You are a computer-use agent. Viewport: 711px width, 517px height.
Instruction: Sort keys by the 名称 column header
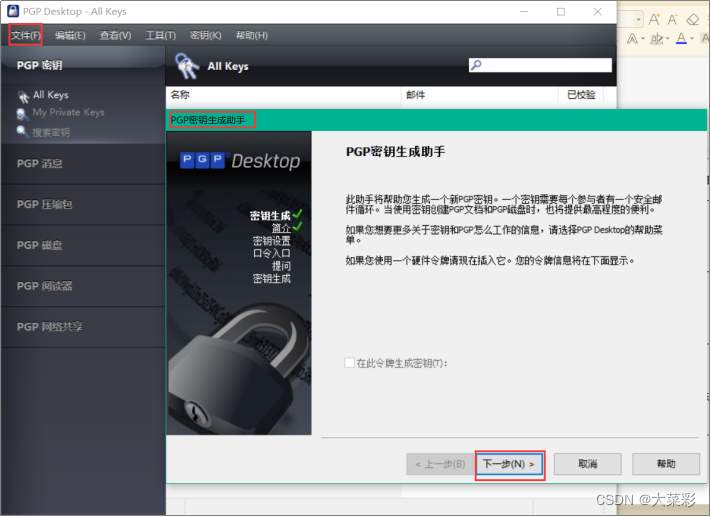click(283, 95)
